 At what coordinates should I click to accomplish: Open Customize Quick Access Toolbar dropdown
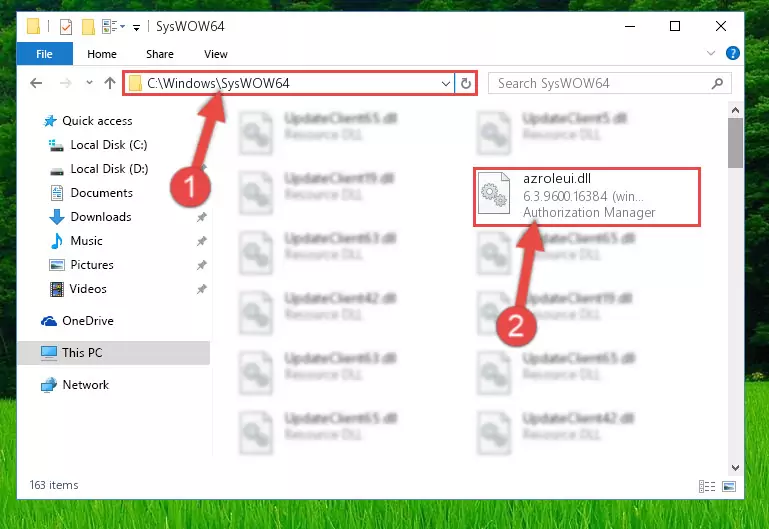click(x=136, y=27)
